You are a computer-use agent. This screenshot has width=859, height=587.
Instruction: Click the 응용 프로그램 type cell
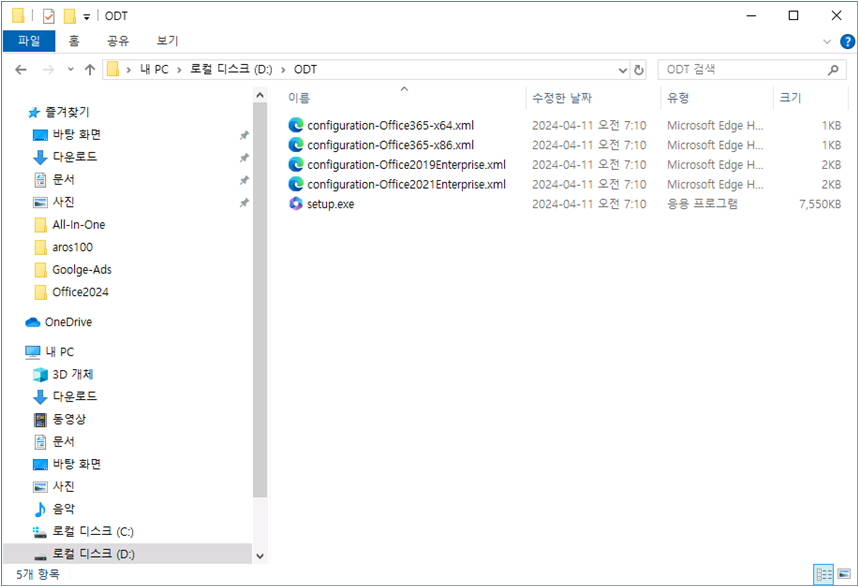(x=702, y=204)
